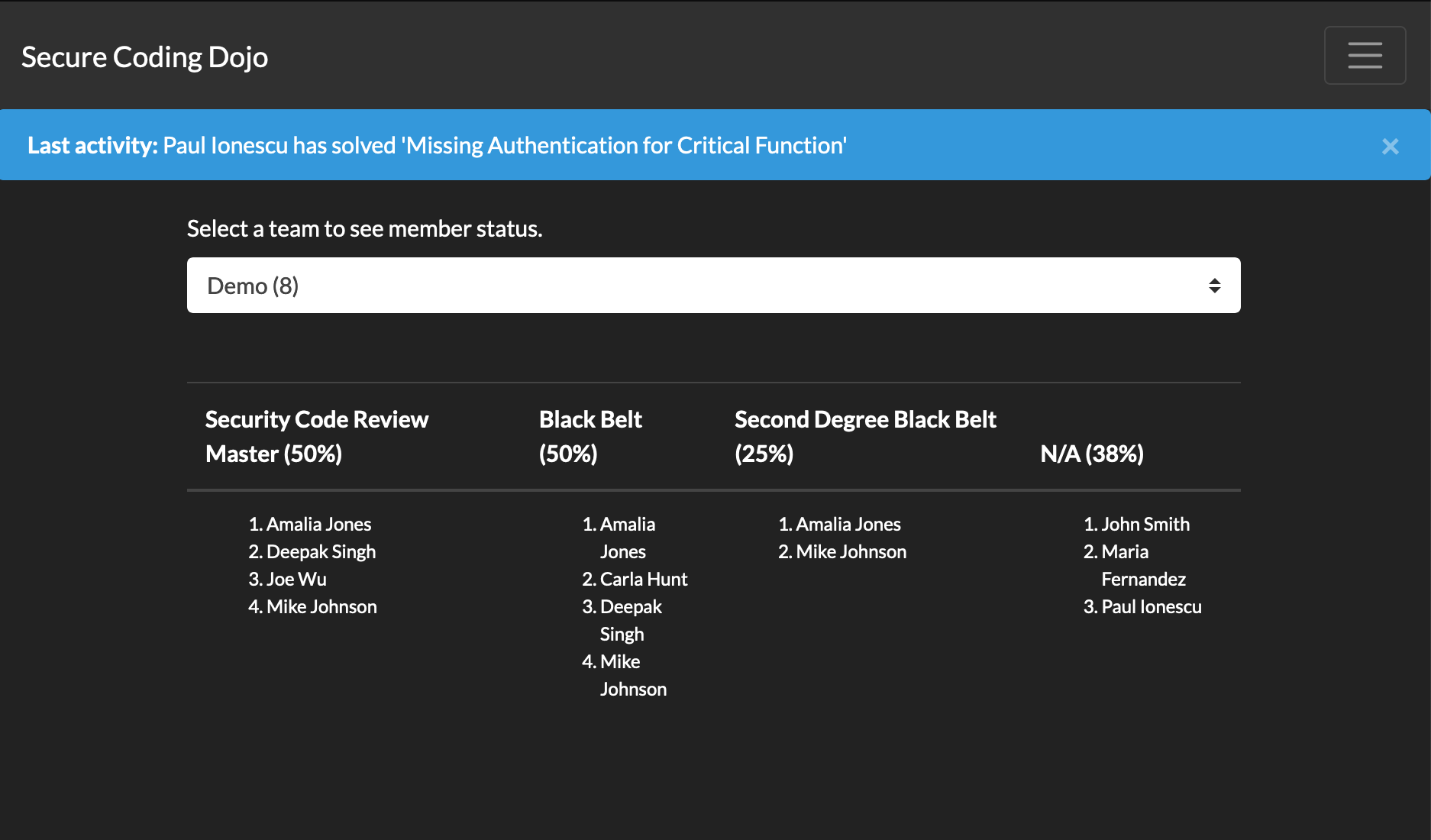Click the N/A (38%) column header
Viewport: 1431px width, 840px height.
(x=1091, y=454)
